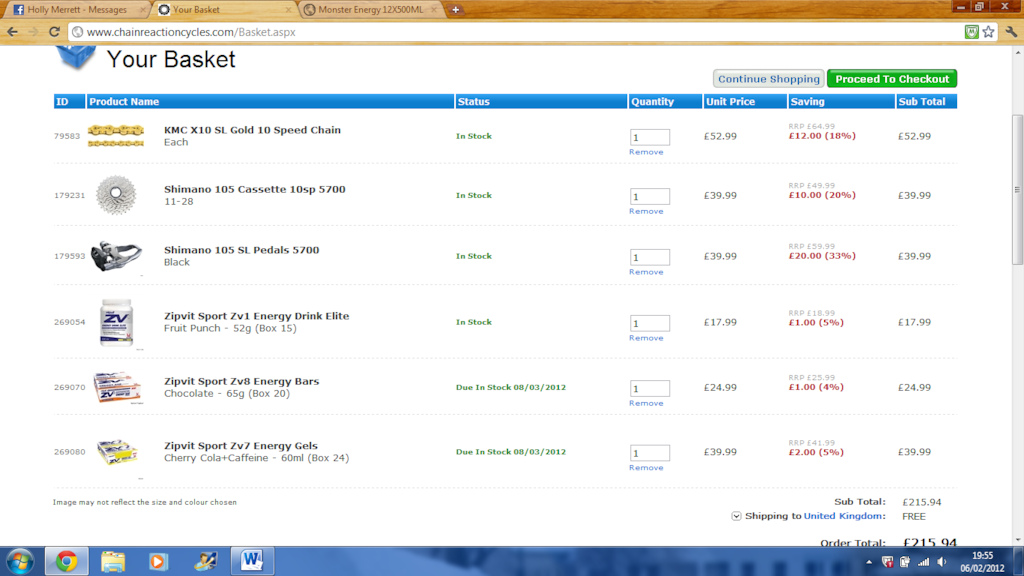Edit quantity for Zv8 Energy Bars
Screen dimensions: 1024x576
pyautogui.click(x=650, y=389)
